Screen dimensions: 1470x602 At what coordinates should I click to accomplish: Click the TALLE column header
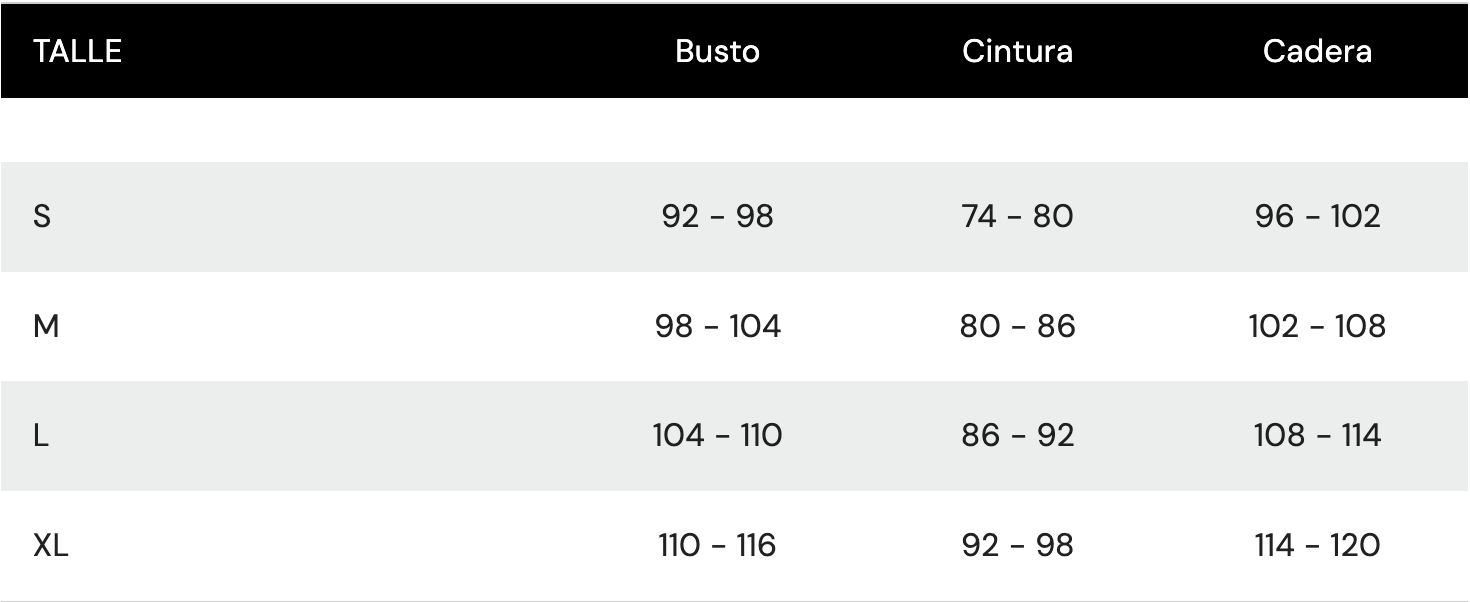[x=77, y=51]
